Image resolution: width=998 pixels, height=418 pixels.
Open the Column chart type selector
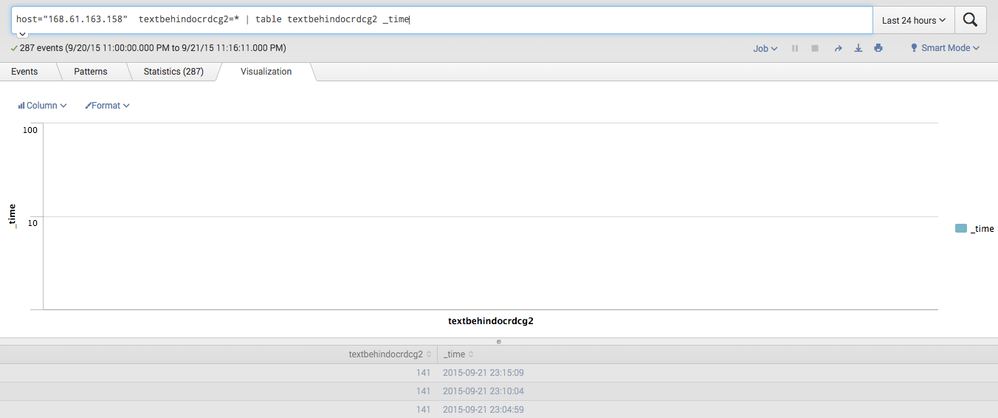coord(42,105)
